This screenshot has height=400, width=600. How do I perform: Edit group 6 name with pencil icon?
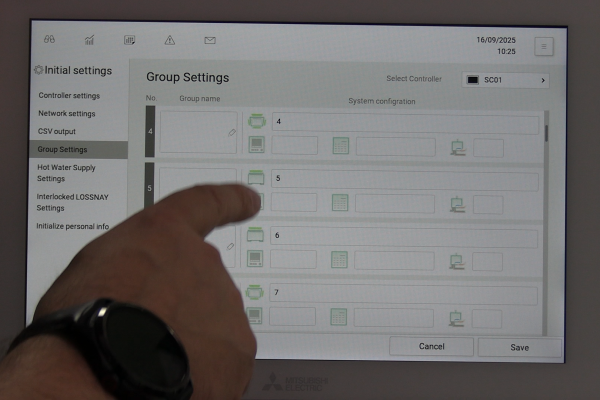tap(230, 246)
